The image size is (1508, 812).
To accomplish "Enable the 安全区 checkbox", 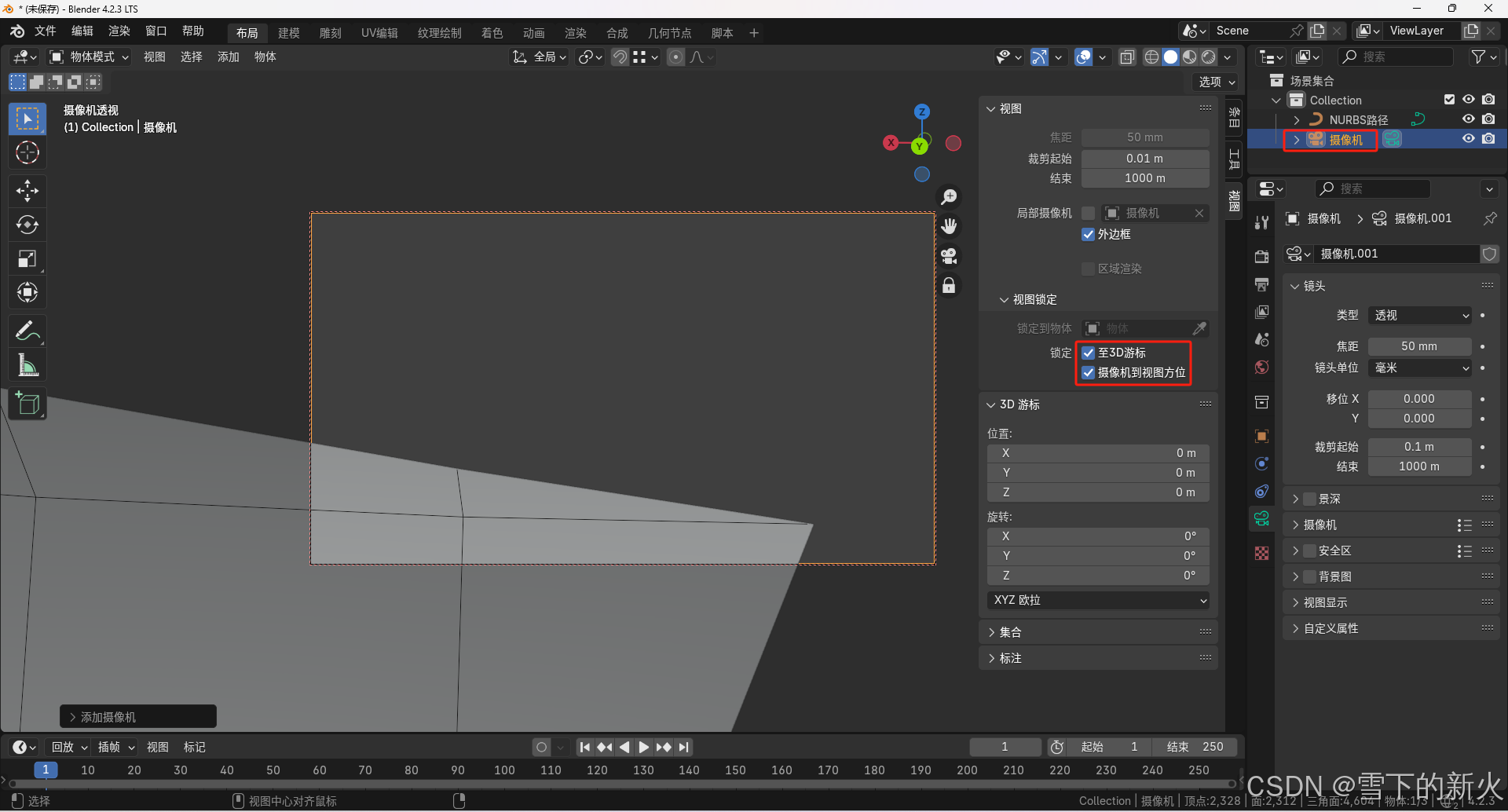I will (x=1309, y=550).
